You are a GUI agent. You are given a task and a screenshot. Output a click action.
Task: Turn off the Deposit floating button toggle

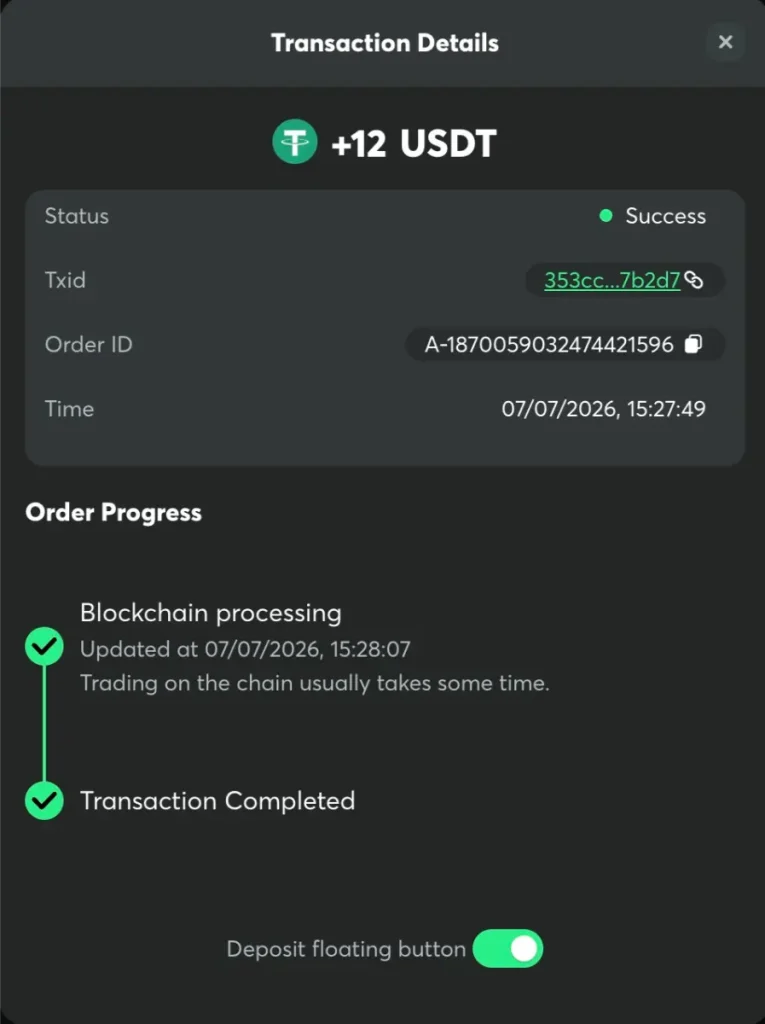point(508,948)
